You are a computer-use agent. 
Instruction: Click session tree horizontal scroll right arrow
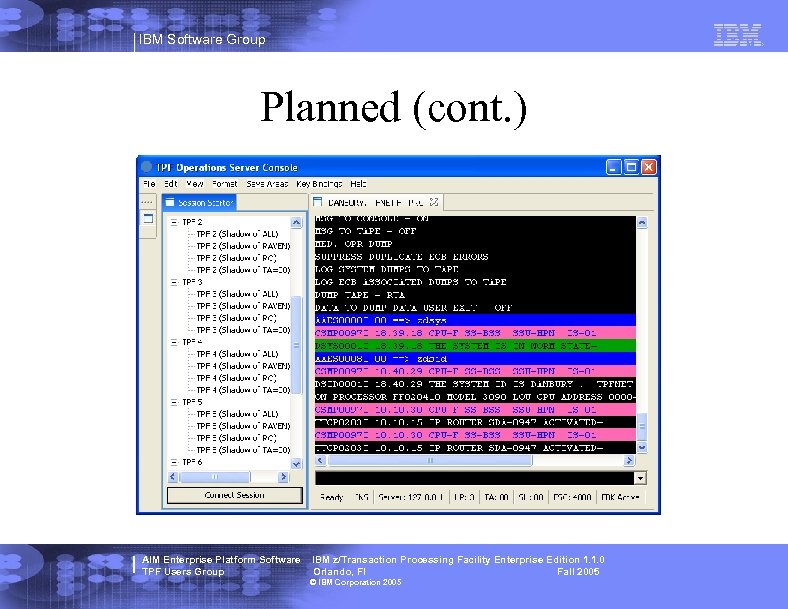pos(283,476)
